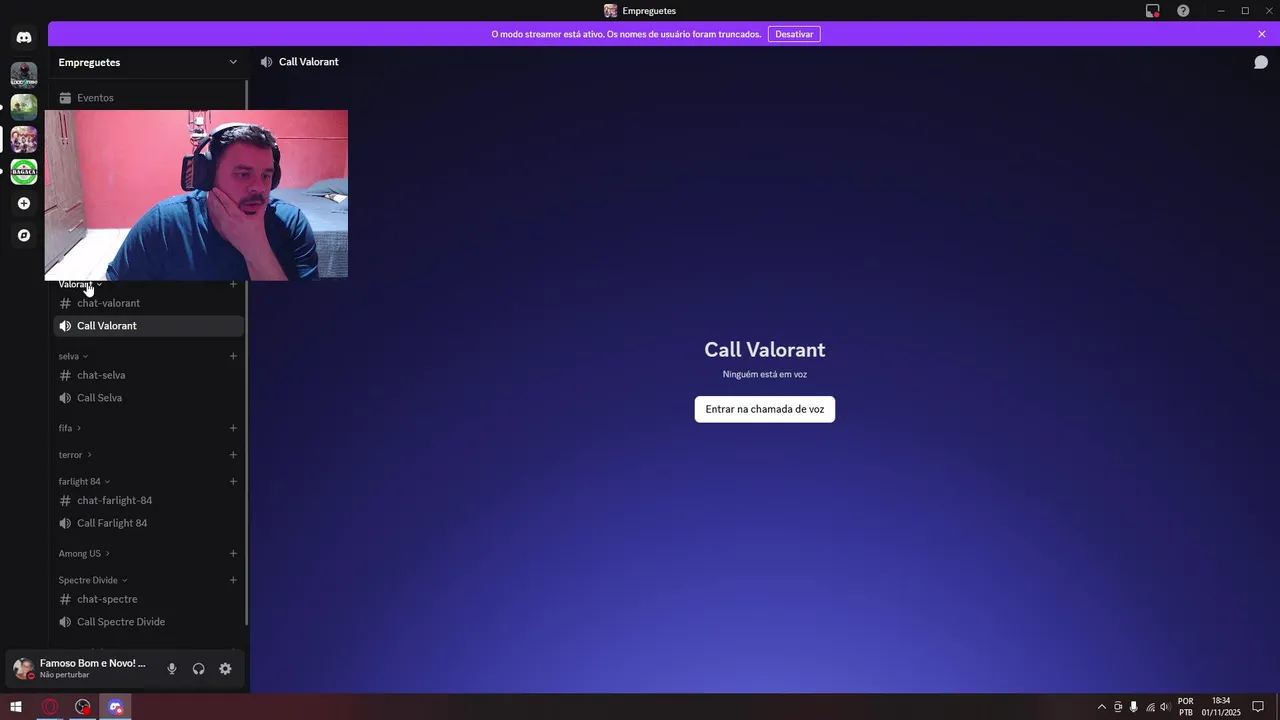The width and height of the screenshot is (1280, 720).
Task: Open the Help question mark icon
Action: (x=1183, y=11)
